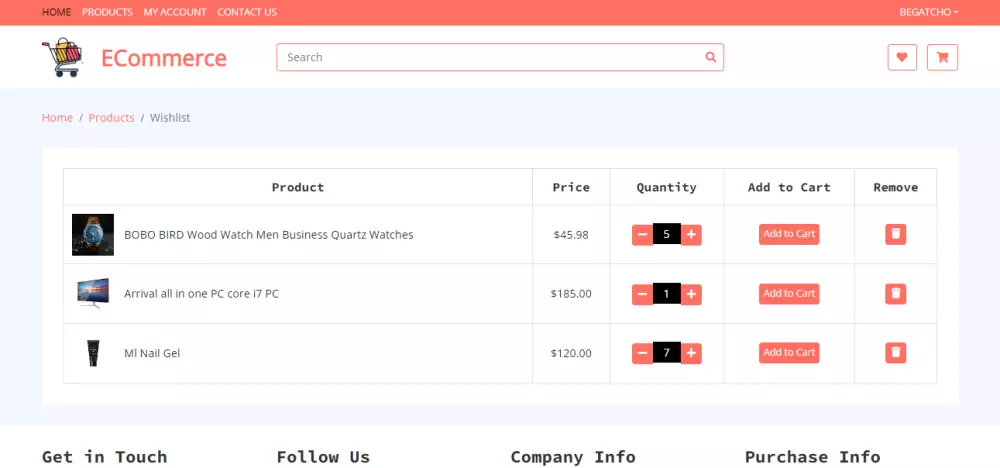The height and width of the screenshot is (468, 1000).
Task: Click the search magnifier icon
Action: point(711,58)
